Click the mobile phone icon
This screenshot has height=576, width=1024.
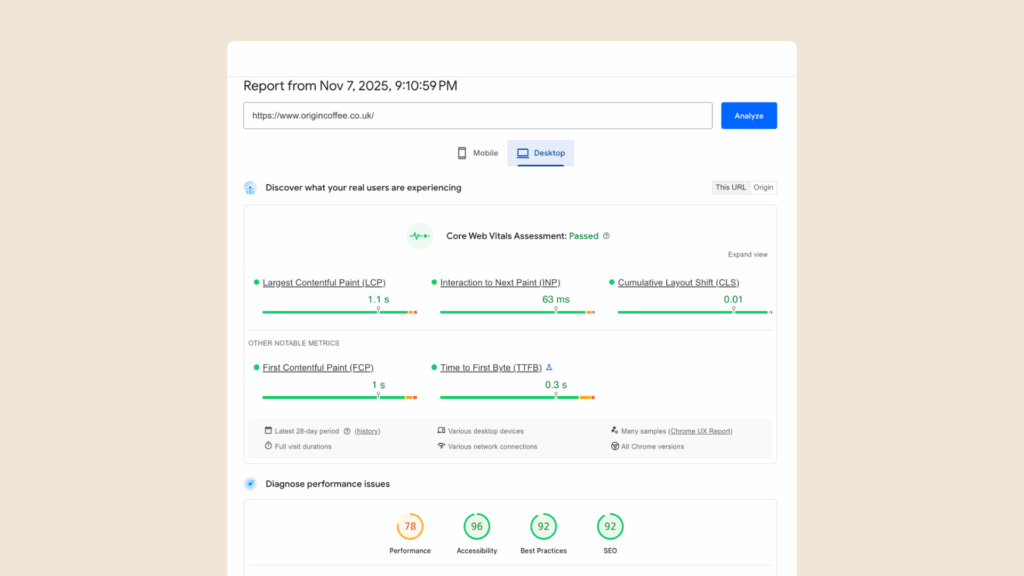pos(462,153)
